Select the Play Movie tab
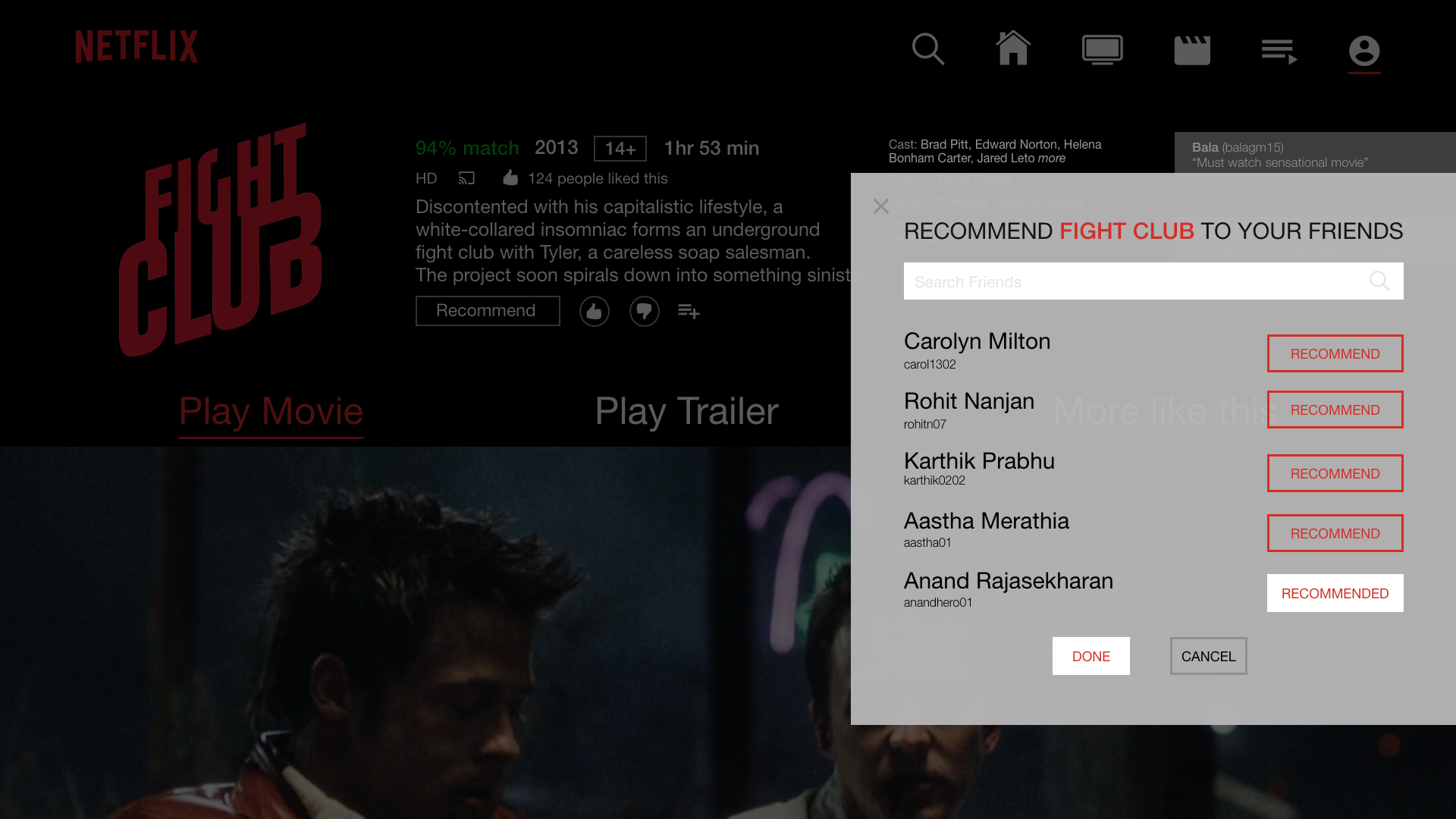 [271, 412]
